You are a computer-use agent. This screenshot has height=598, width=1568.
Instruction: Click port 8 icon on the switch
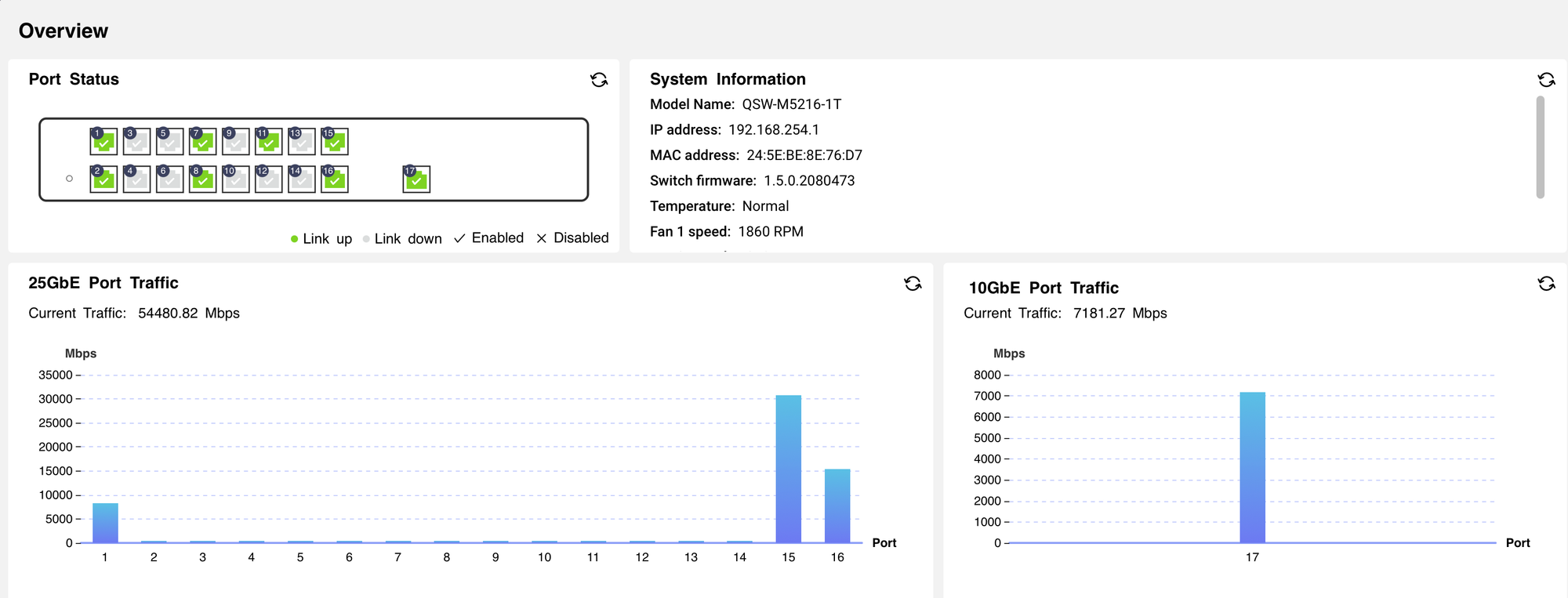point(203,179)
